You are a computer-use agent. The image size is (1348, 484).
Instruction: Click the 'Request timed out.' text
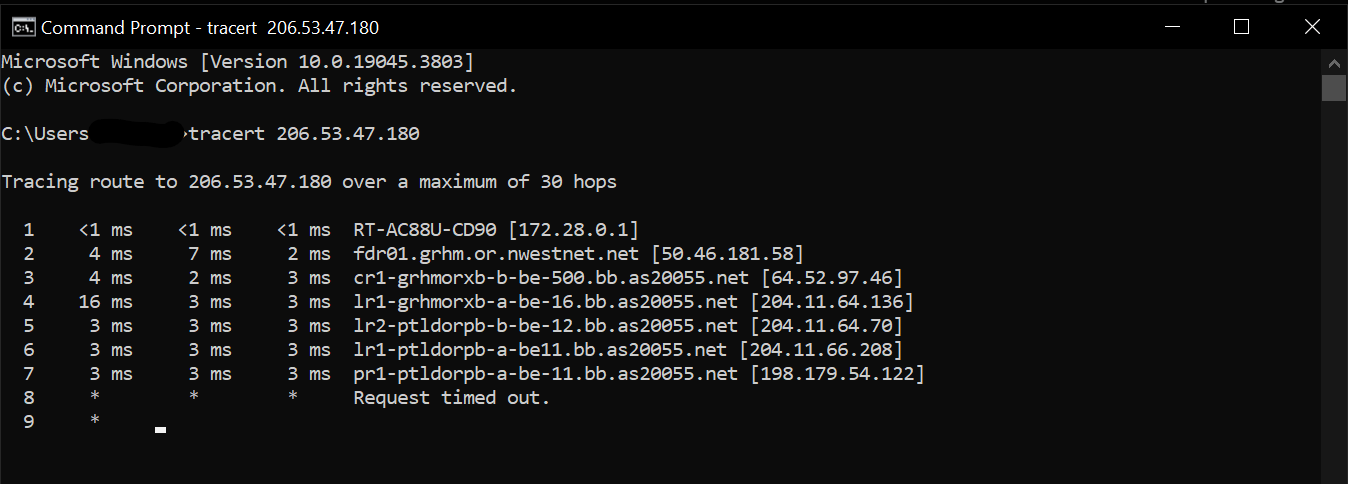point(452,398)
